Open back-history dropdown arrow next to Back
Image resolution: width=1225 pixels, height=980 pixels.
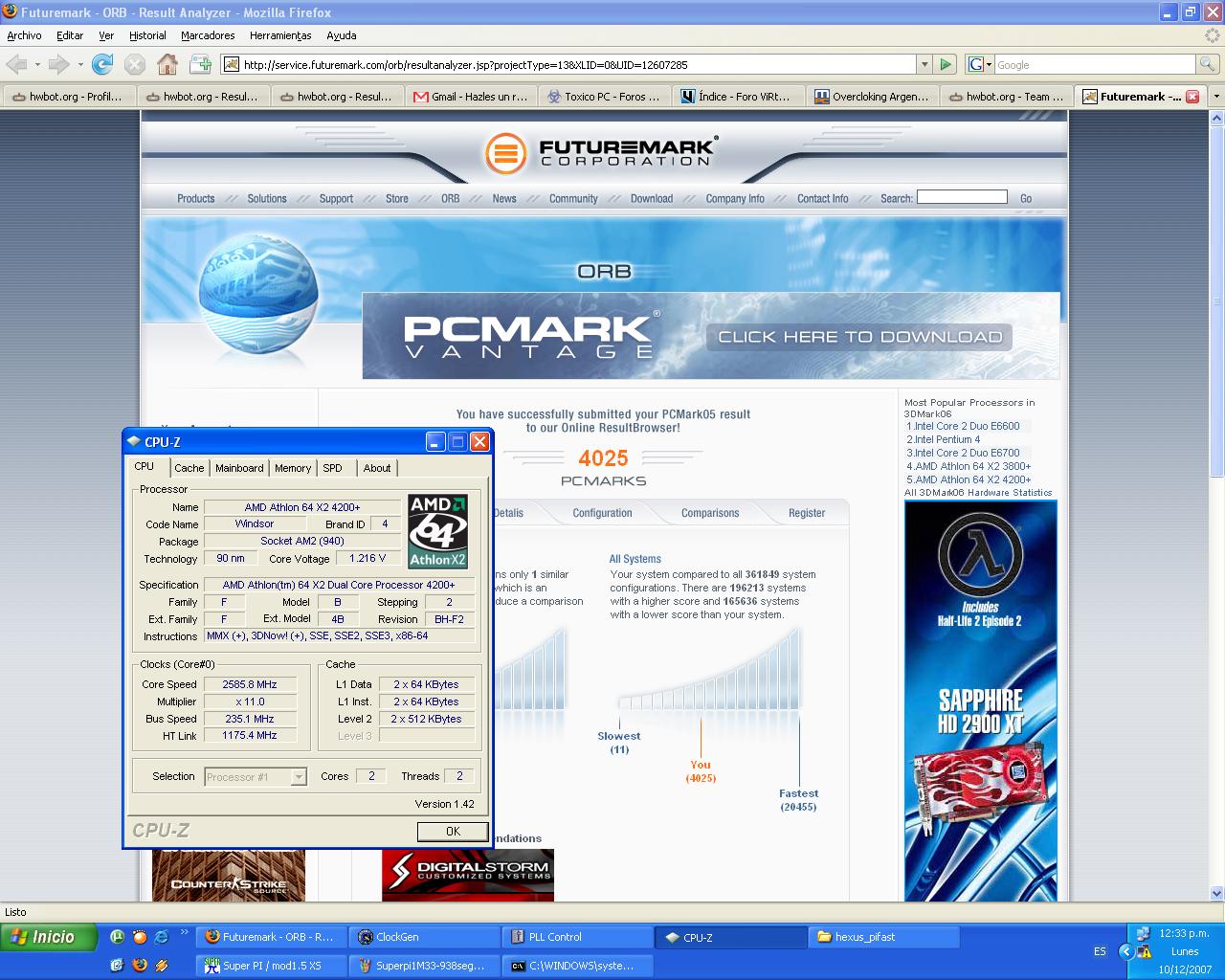(x=37, y=64)
